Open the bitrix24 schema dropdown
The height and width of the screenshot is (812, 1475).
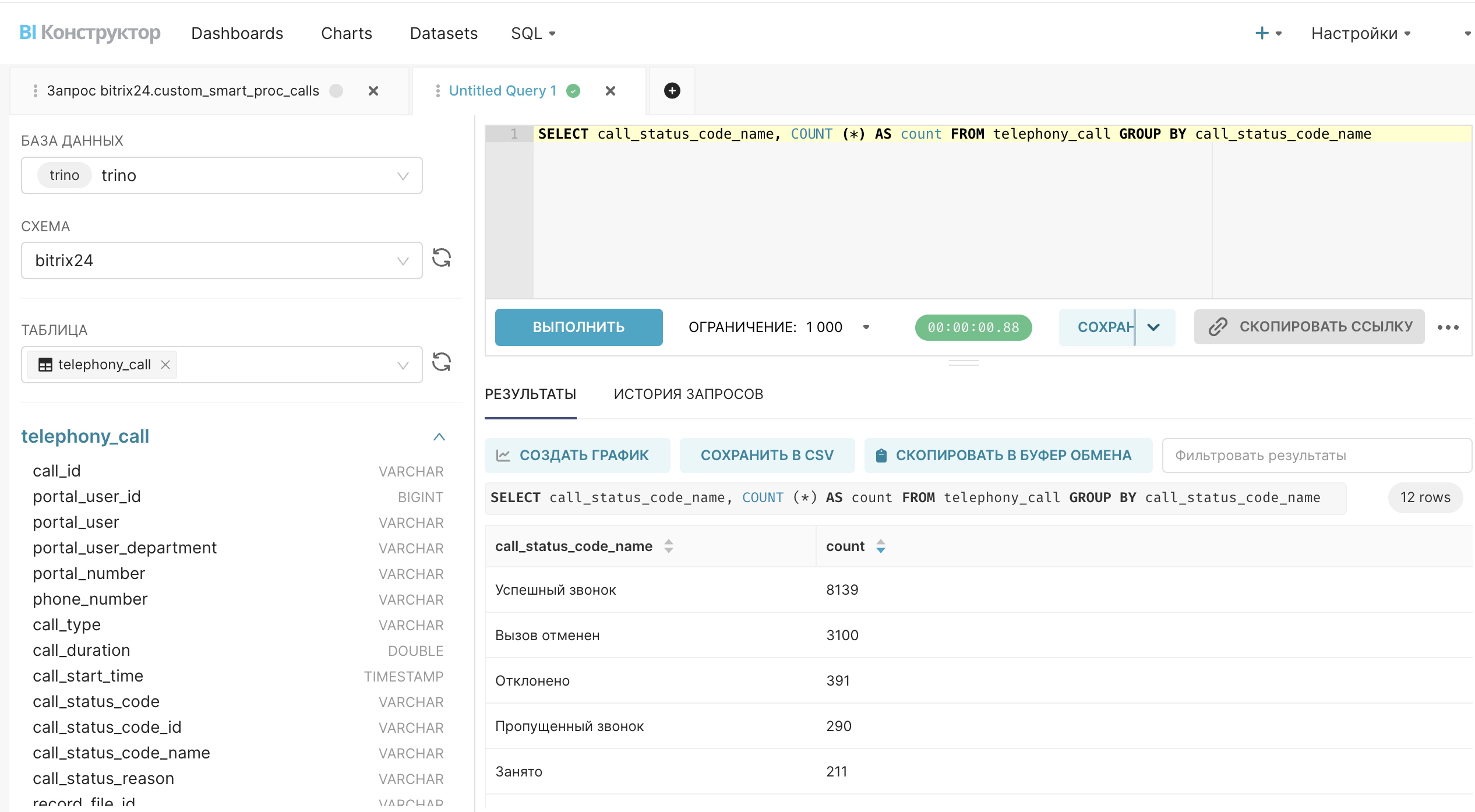403,261
